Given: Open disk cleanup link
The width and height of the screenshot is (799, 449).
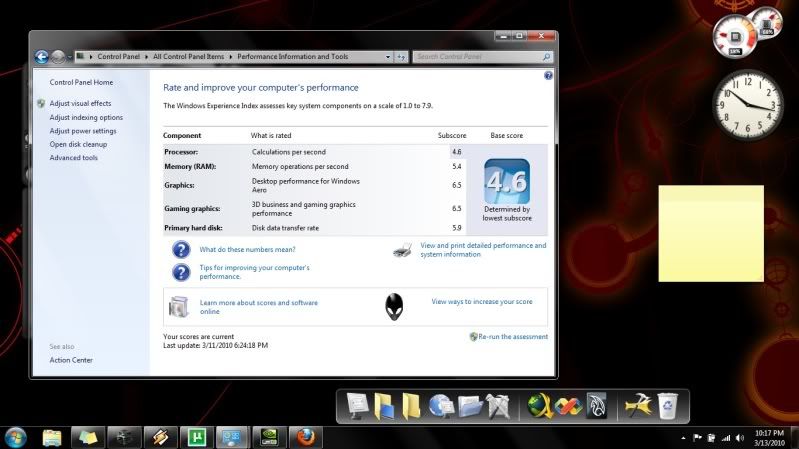Looking at the screenshot, I should (x=78, y=144).
